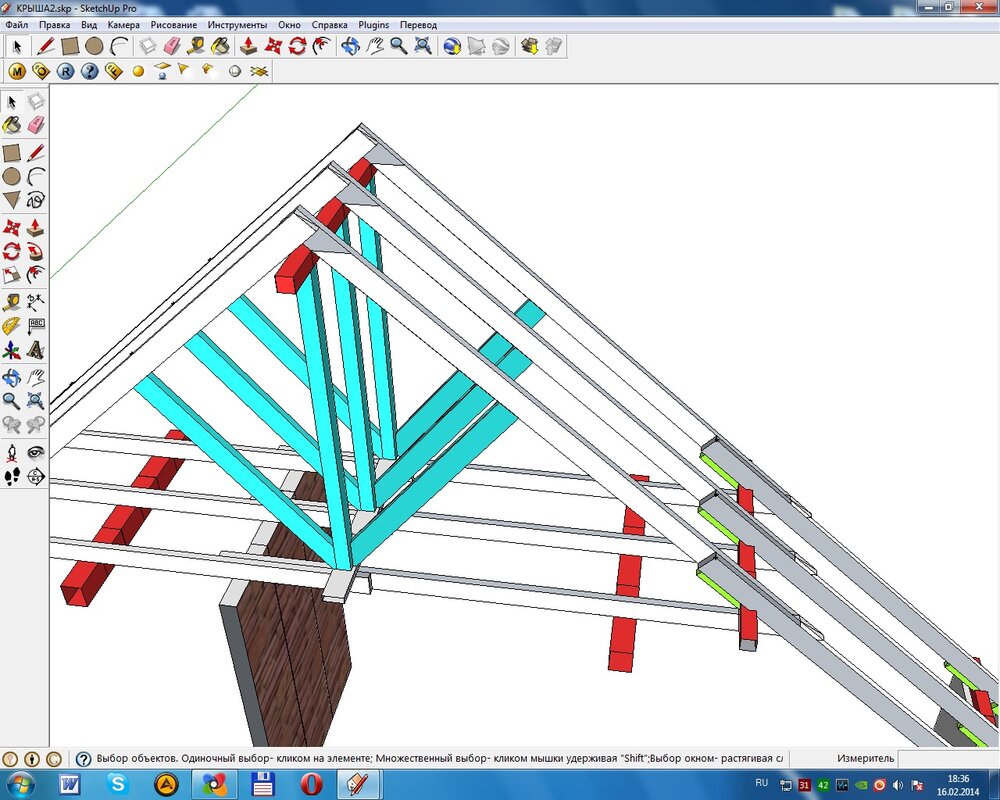Open the Plugins menu
This screenshot has height=800, width=1000.
pyautogui.click(x=374, y=23)
